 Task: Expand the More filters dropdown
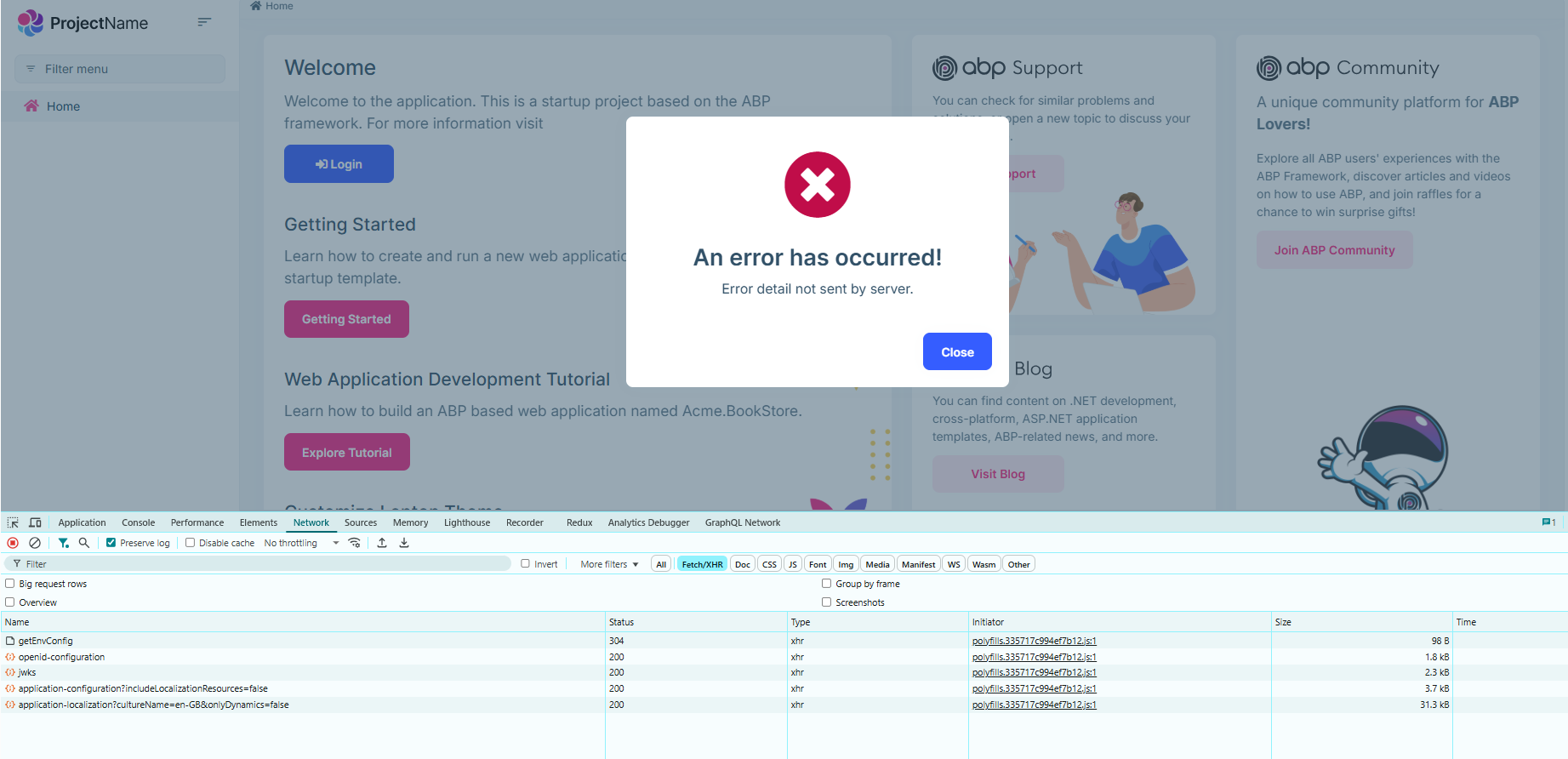pos(609,564)
